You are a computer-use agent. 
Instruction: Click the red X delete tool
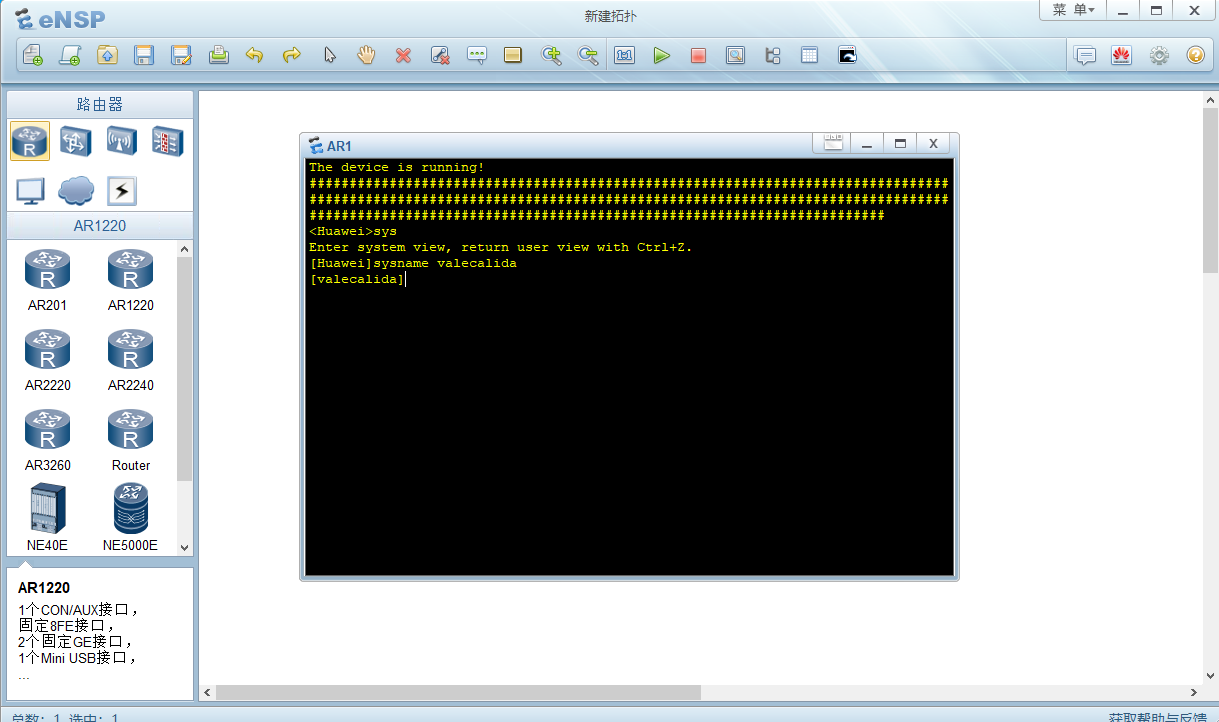(403, 55)
